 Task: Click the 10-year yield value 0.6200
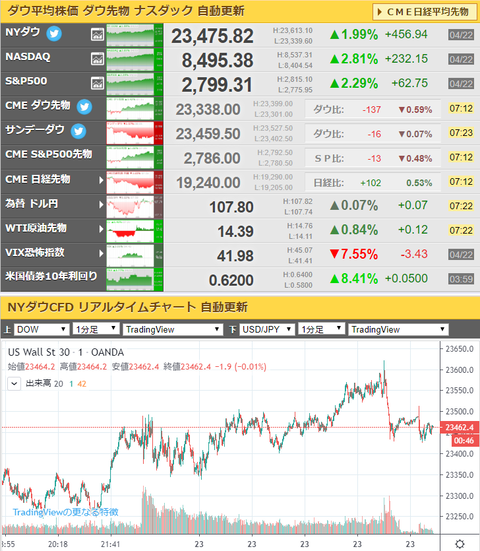click(231, 280)
